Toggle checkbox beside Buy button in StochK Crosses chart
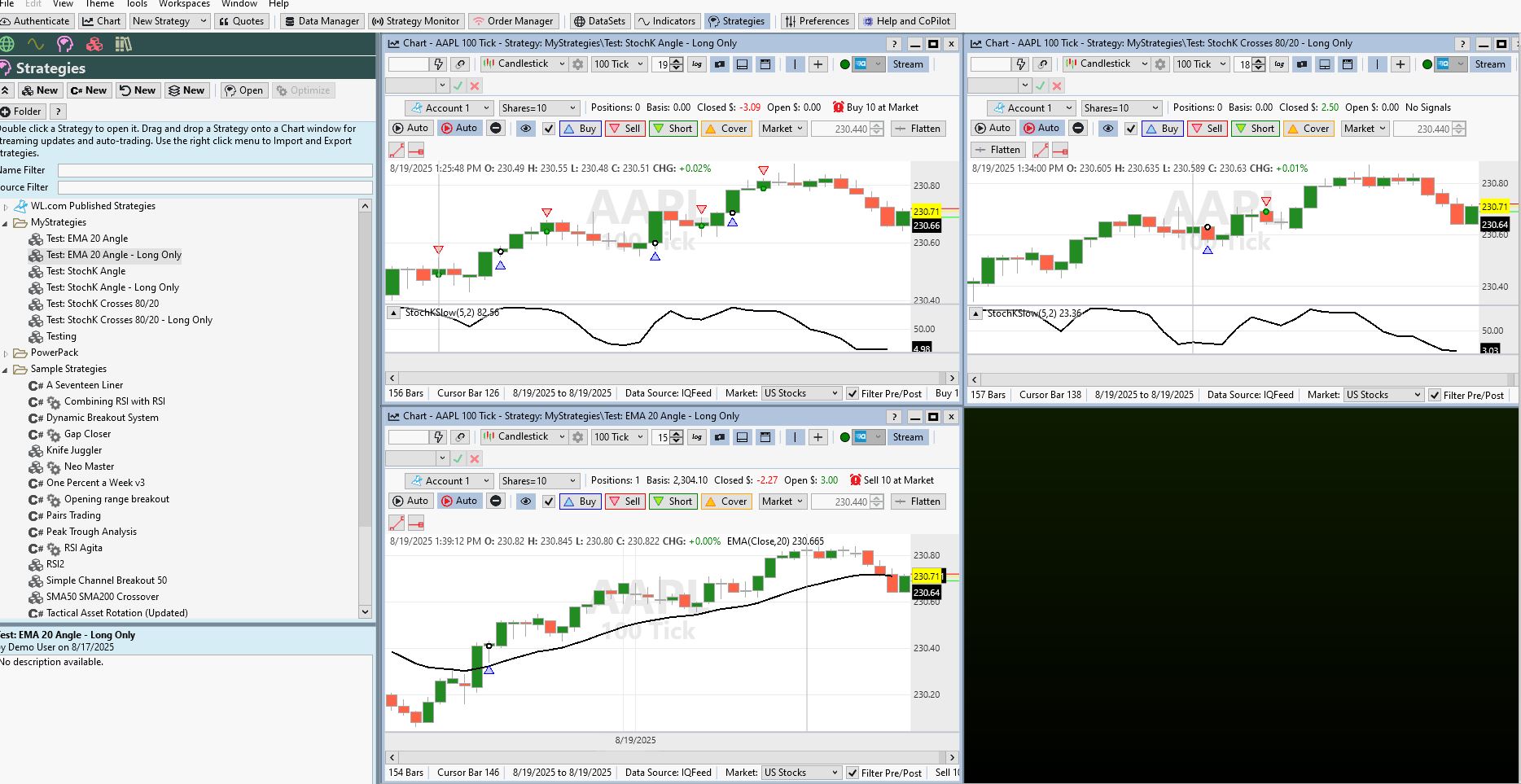1521x784 pixels. 1131,129
